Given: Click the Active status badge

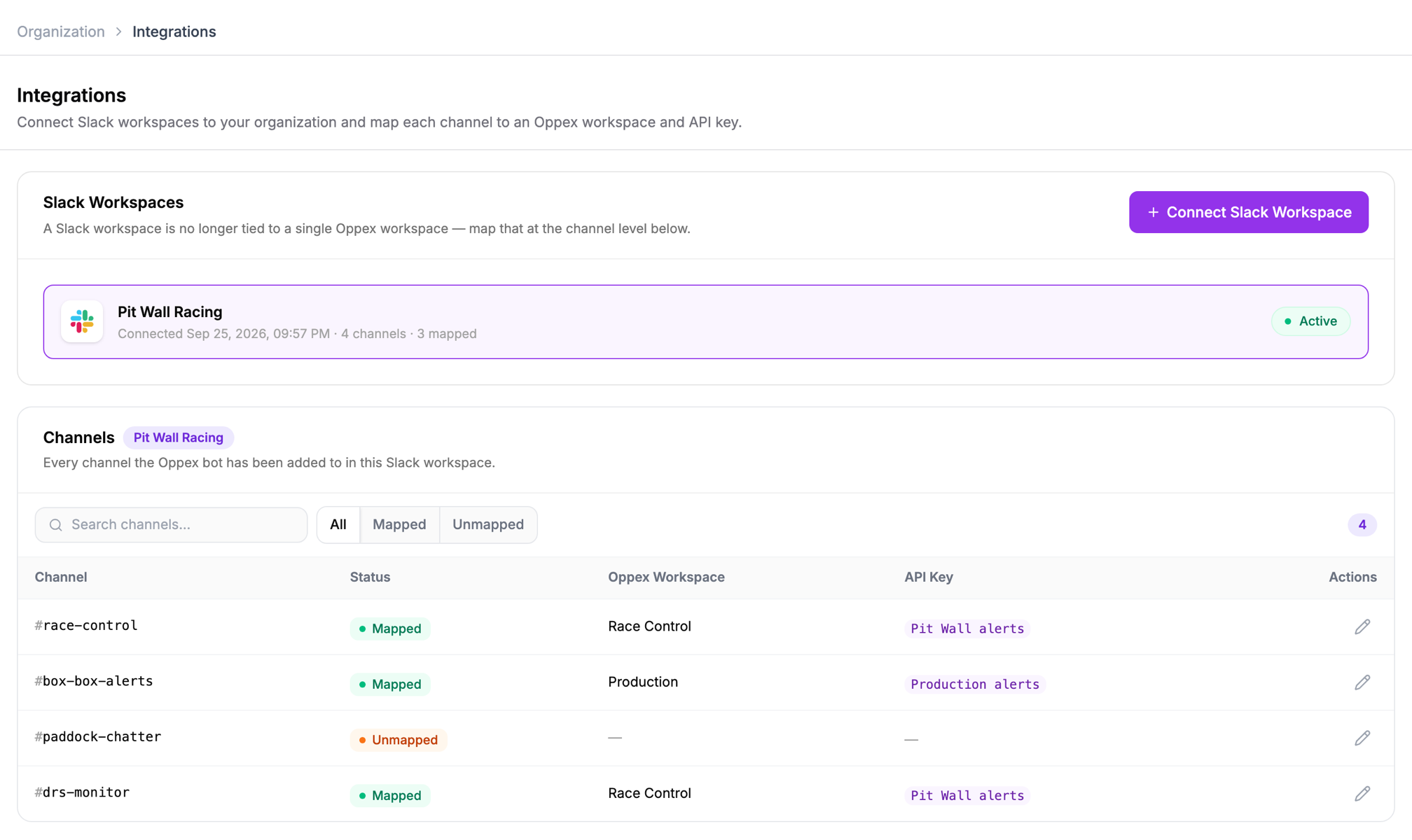Looking at the screenshot, I should [1310, 321].
